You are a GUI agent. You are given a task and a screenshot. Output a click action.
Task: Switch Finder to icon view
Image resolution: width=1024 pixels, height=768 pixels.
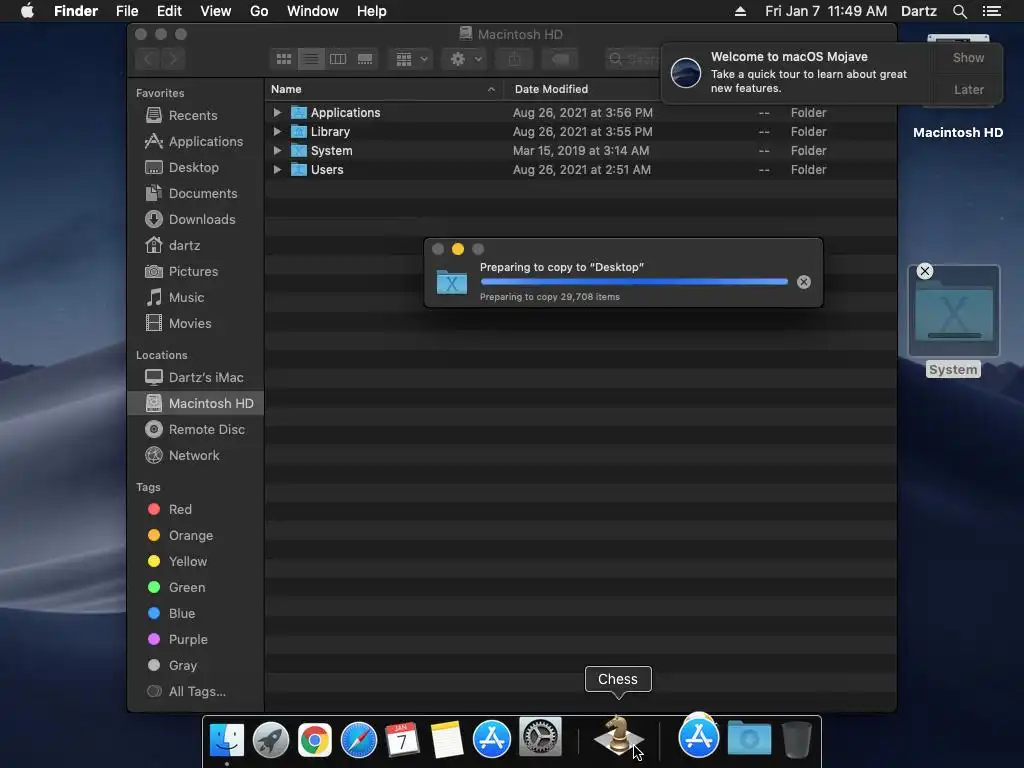[x=283, y=59]
